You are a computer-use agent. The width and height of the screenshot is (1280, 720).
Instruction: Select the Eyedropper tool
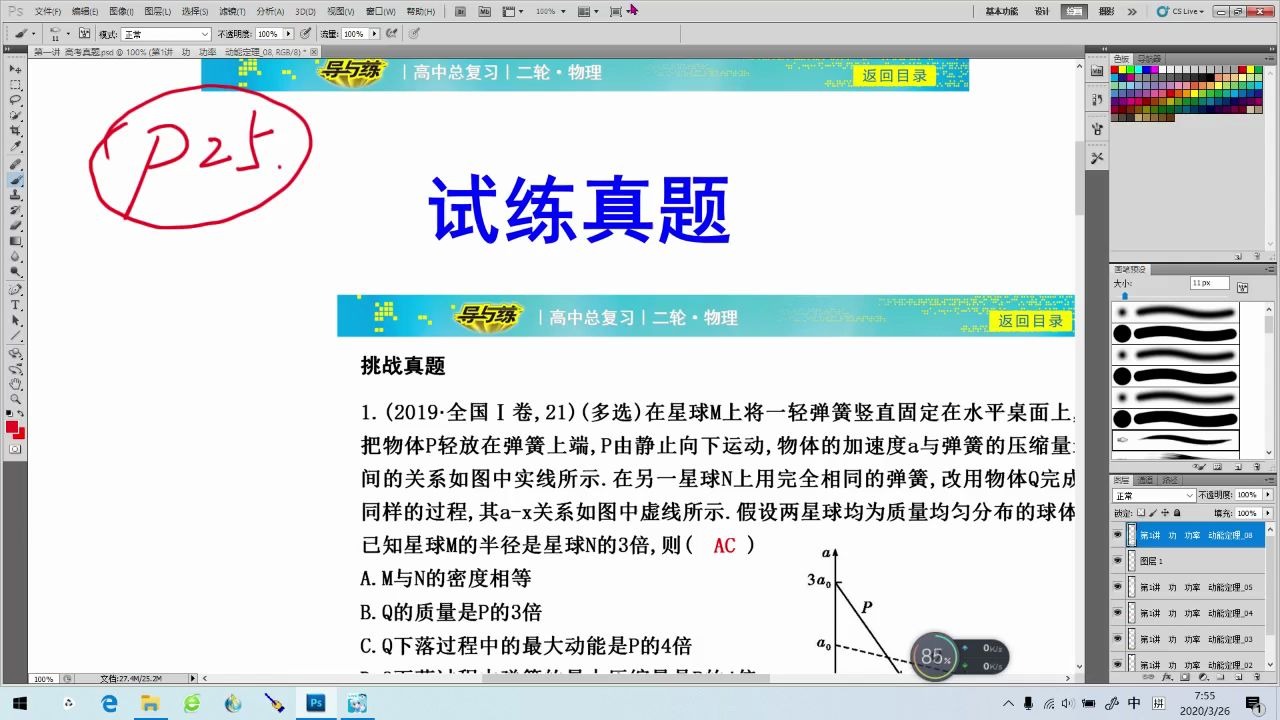[x=15, y=147]
